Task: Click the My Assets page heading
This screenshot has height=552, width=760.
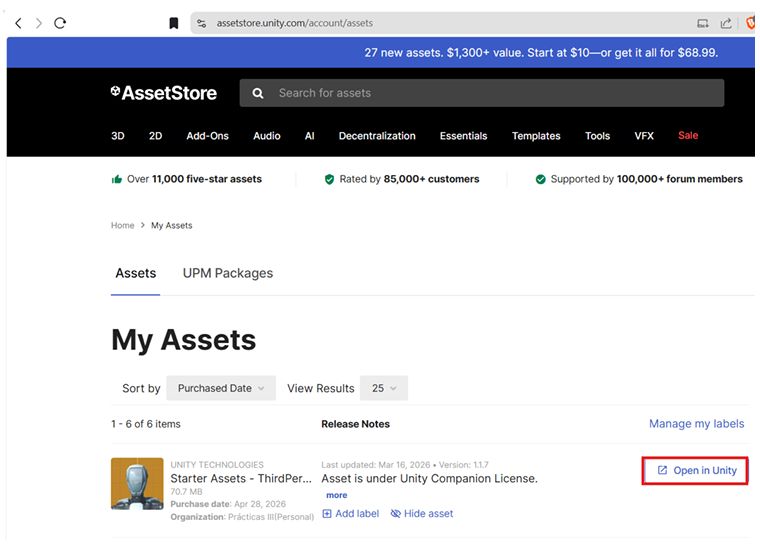Action: (184, 340)
